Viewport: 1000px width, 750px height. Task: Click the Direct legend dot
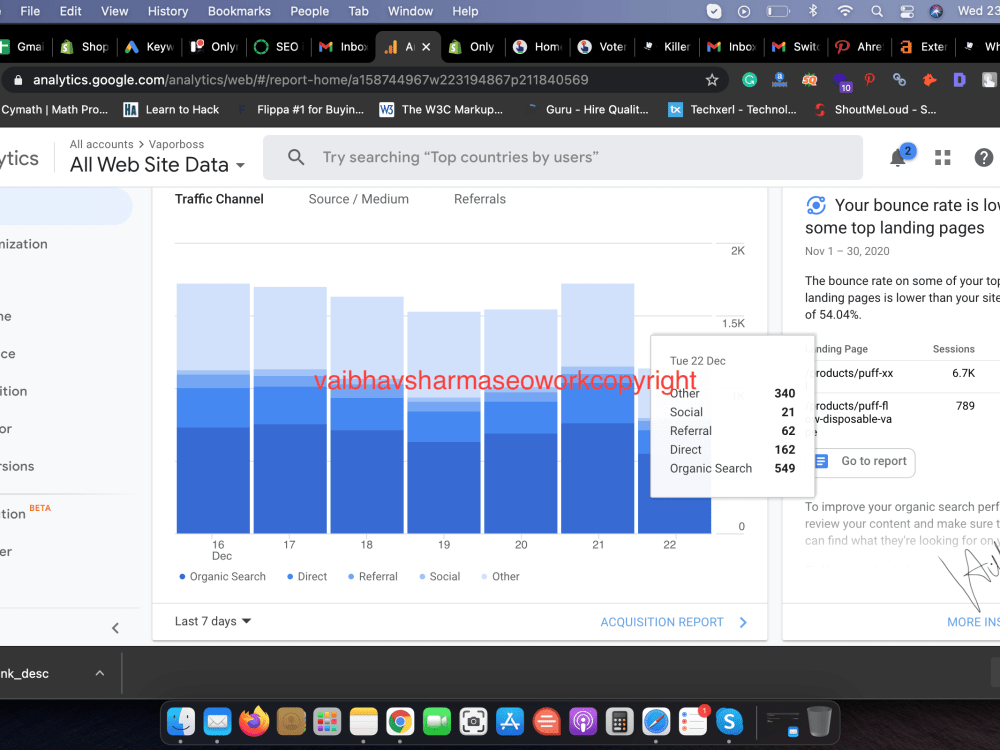[x=290, y=577]
